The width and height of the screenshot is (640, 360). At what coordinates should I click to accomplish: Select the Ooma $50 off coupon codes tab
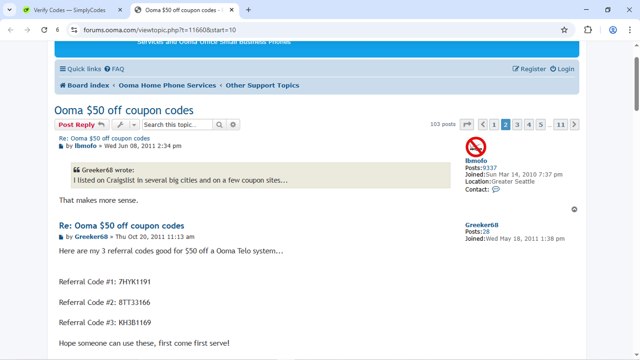184,10
